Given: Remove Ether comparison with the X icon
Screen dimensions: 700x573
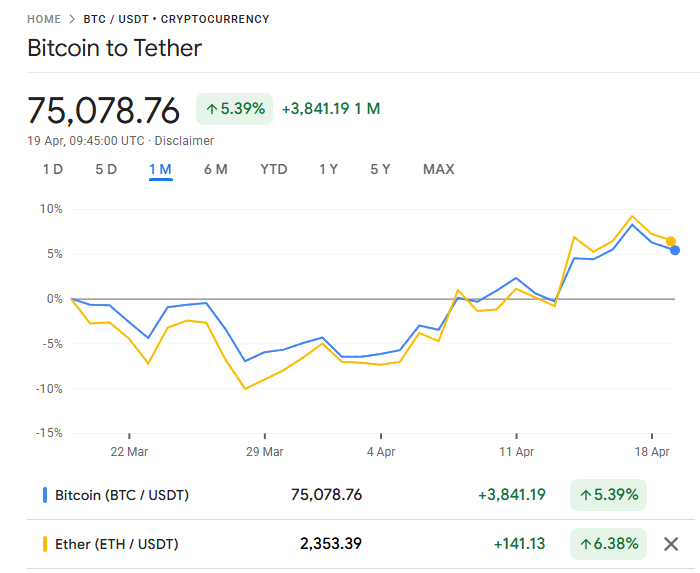Looking at the screenshot, I should (671, 544).
